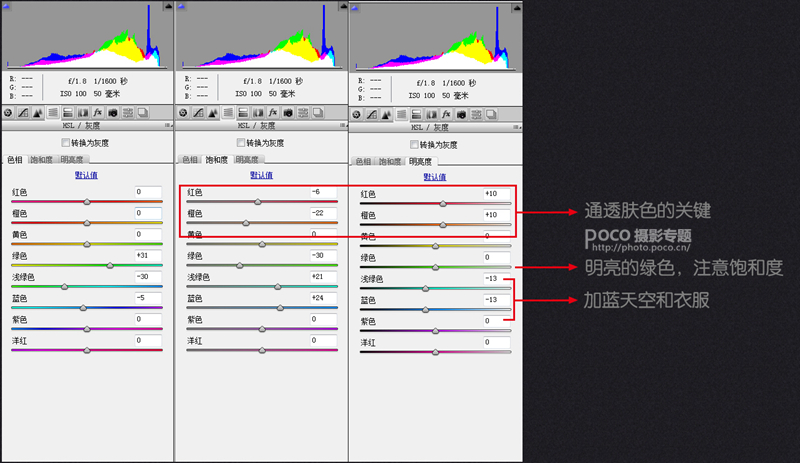
Task: Open Camera Calibration icon in Luminance panel
Action: click(461, 115)
